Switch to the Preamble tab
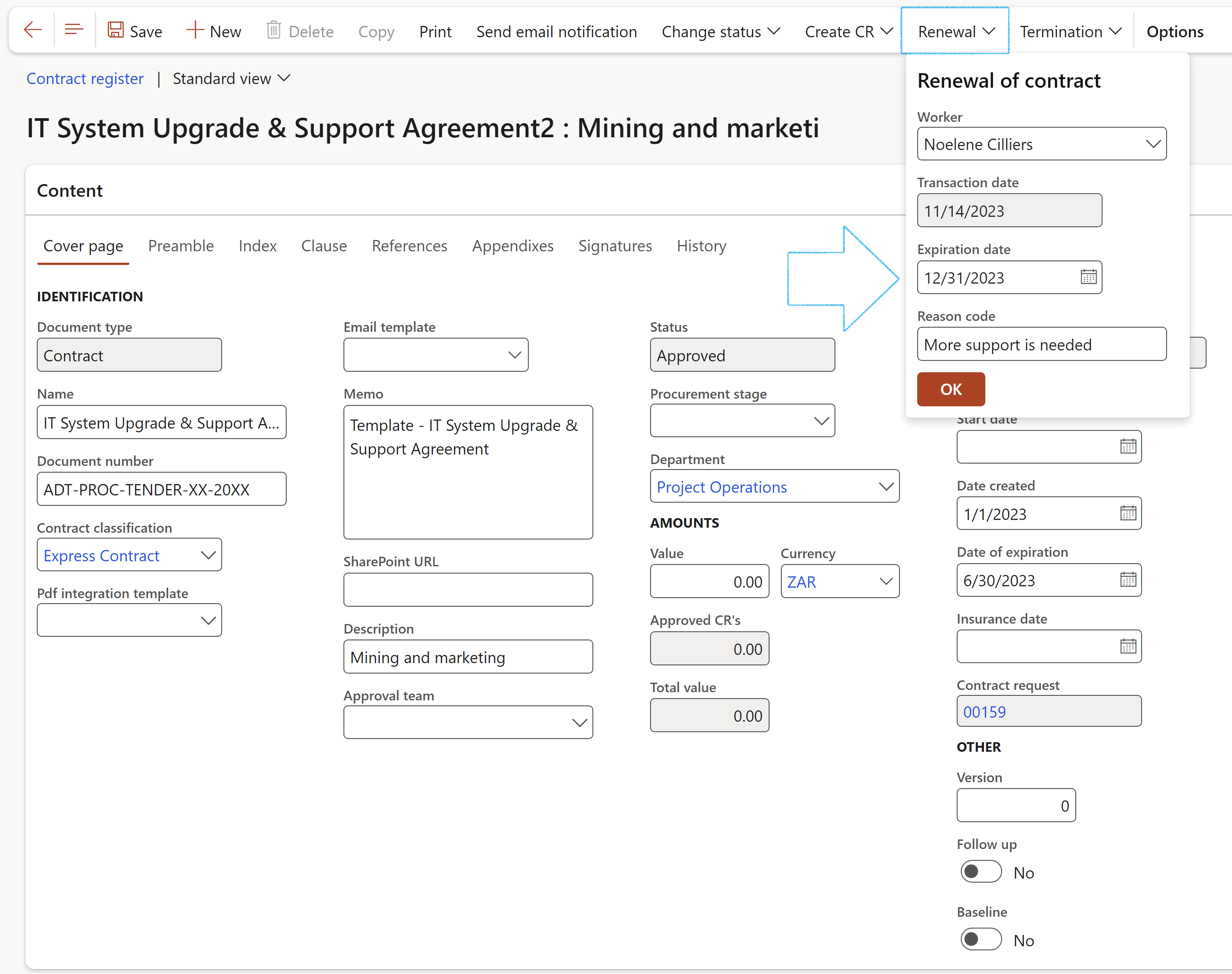Viewport: 1232px width, 974px height. click(181, 246)
